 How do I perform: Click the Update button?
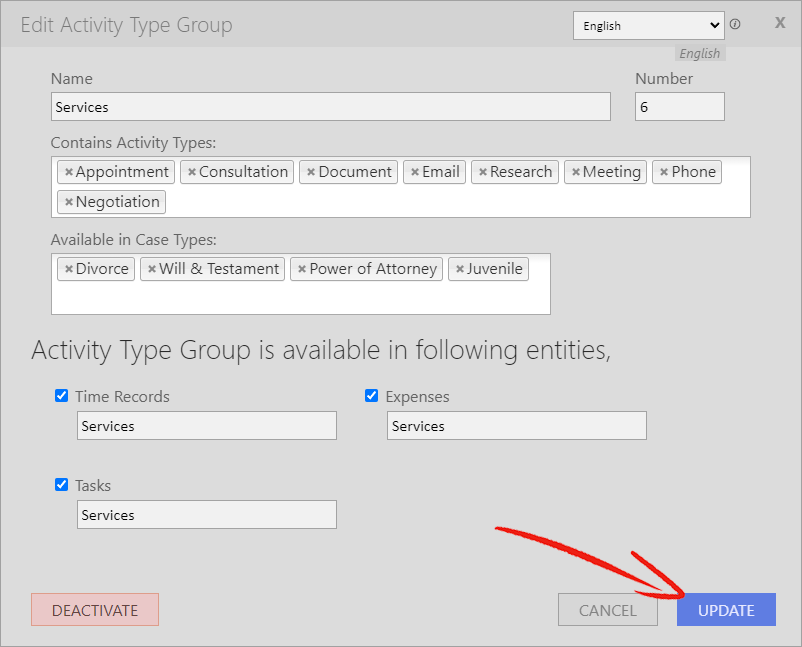tap(726, 610)
